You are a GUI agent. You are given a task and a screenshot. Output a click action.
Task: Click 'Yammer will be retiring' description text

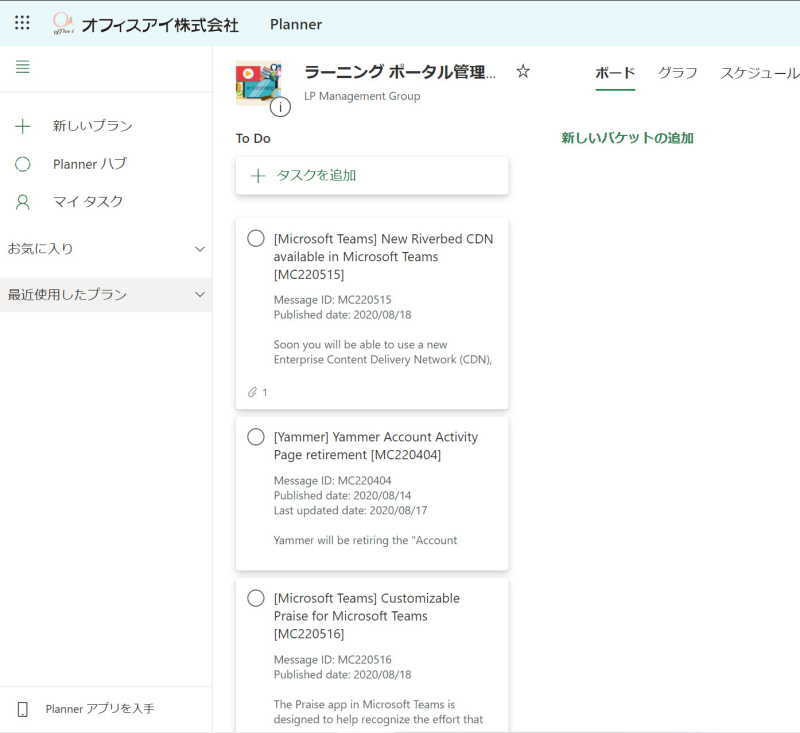coord(365,540)
